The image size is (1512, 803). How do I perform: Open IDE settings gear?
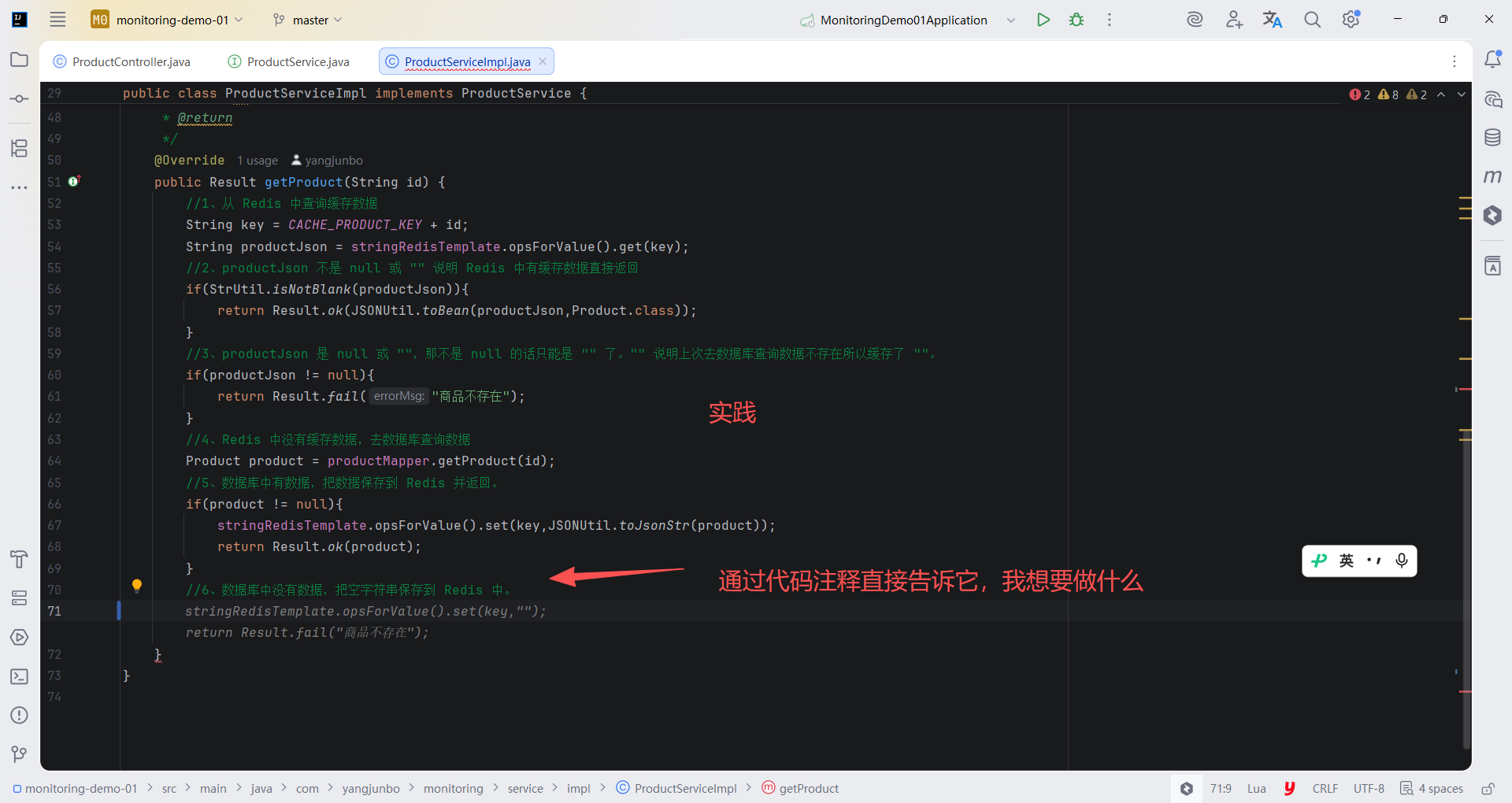coord(1351,20)
